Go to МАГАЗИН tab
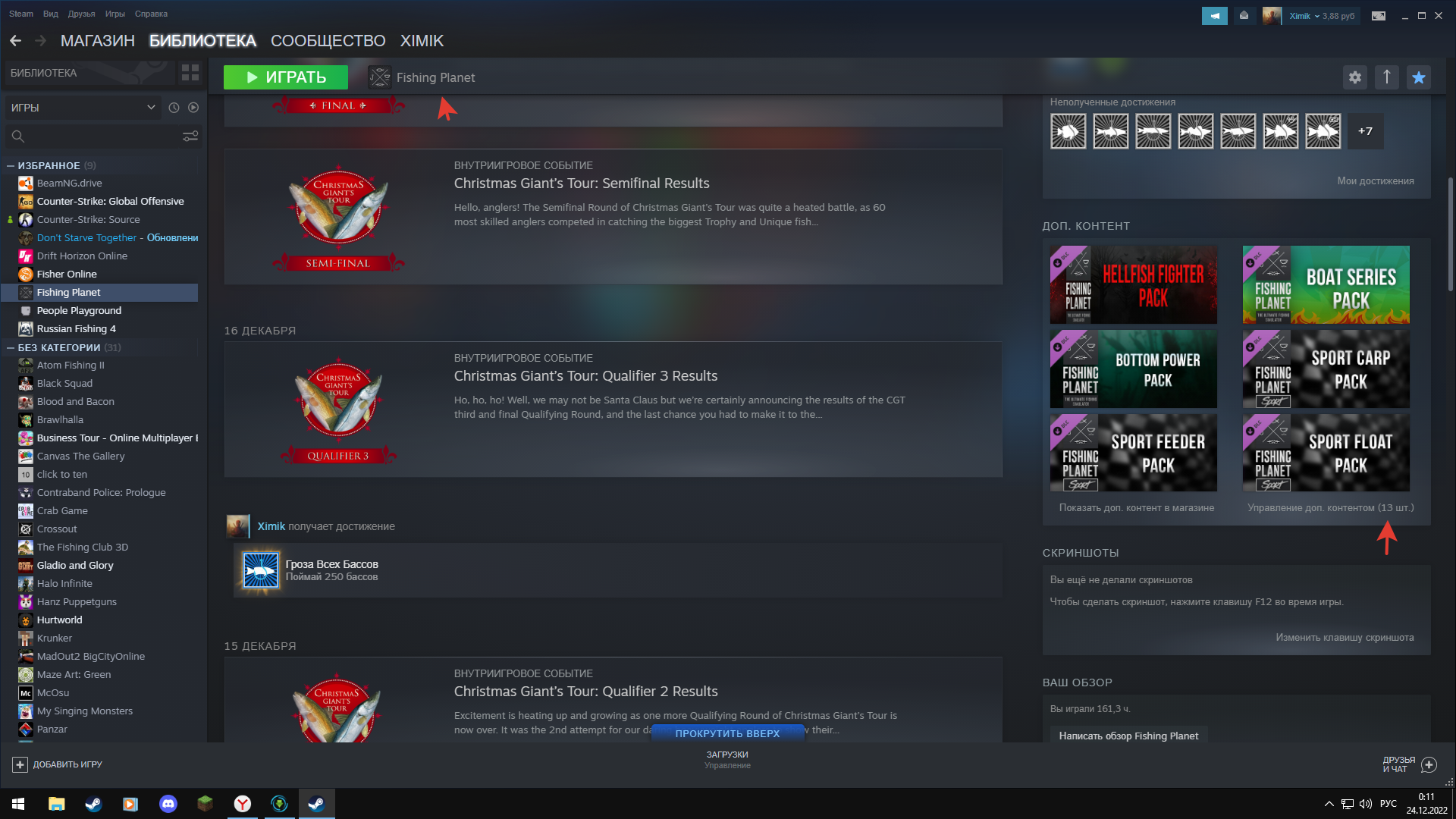 tap(98, 41)
